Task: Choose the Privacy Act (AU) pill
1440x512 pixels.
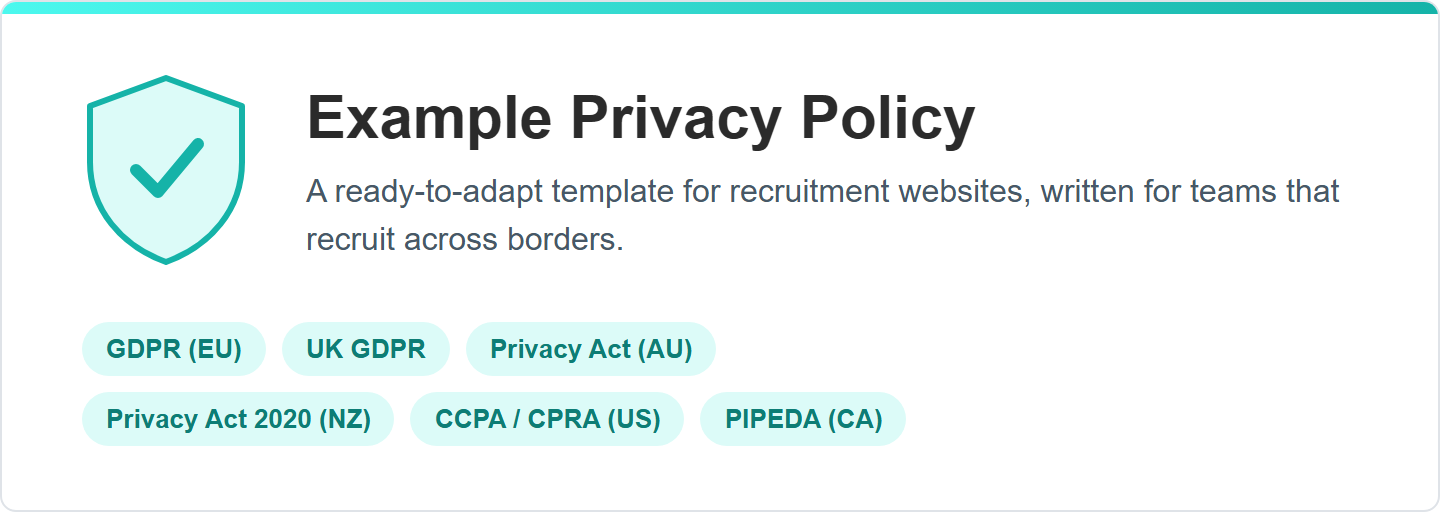Action: tap(591, 349)
